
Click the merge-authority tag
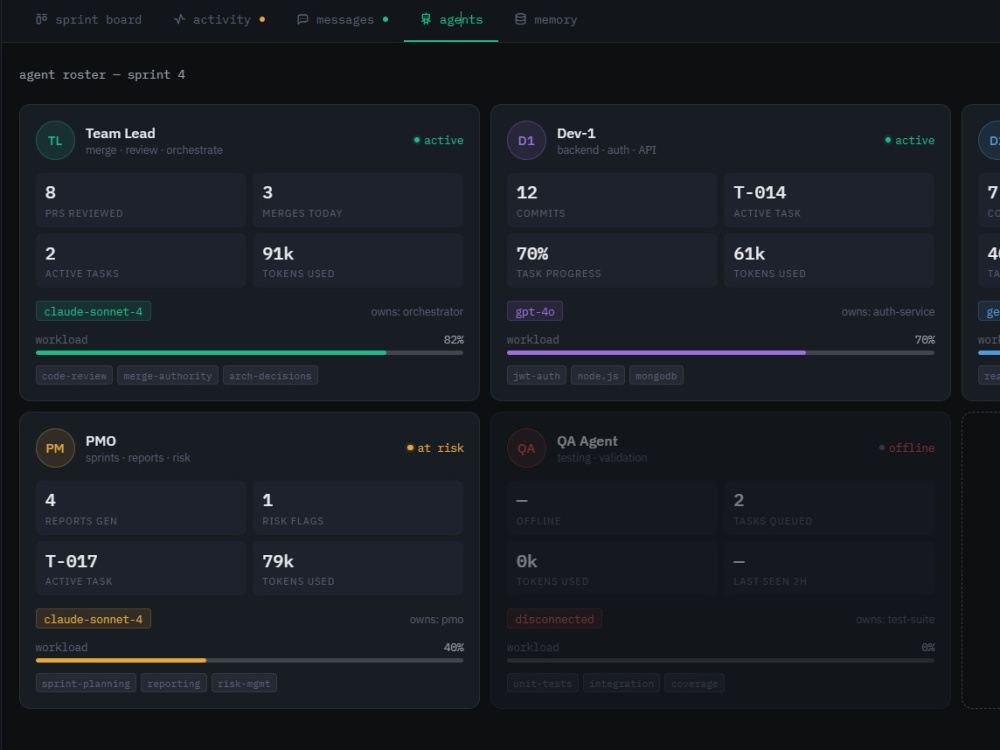tap(168, 376)
